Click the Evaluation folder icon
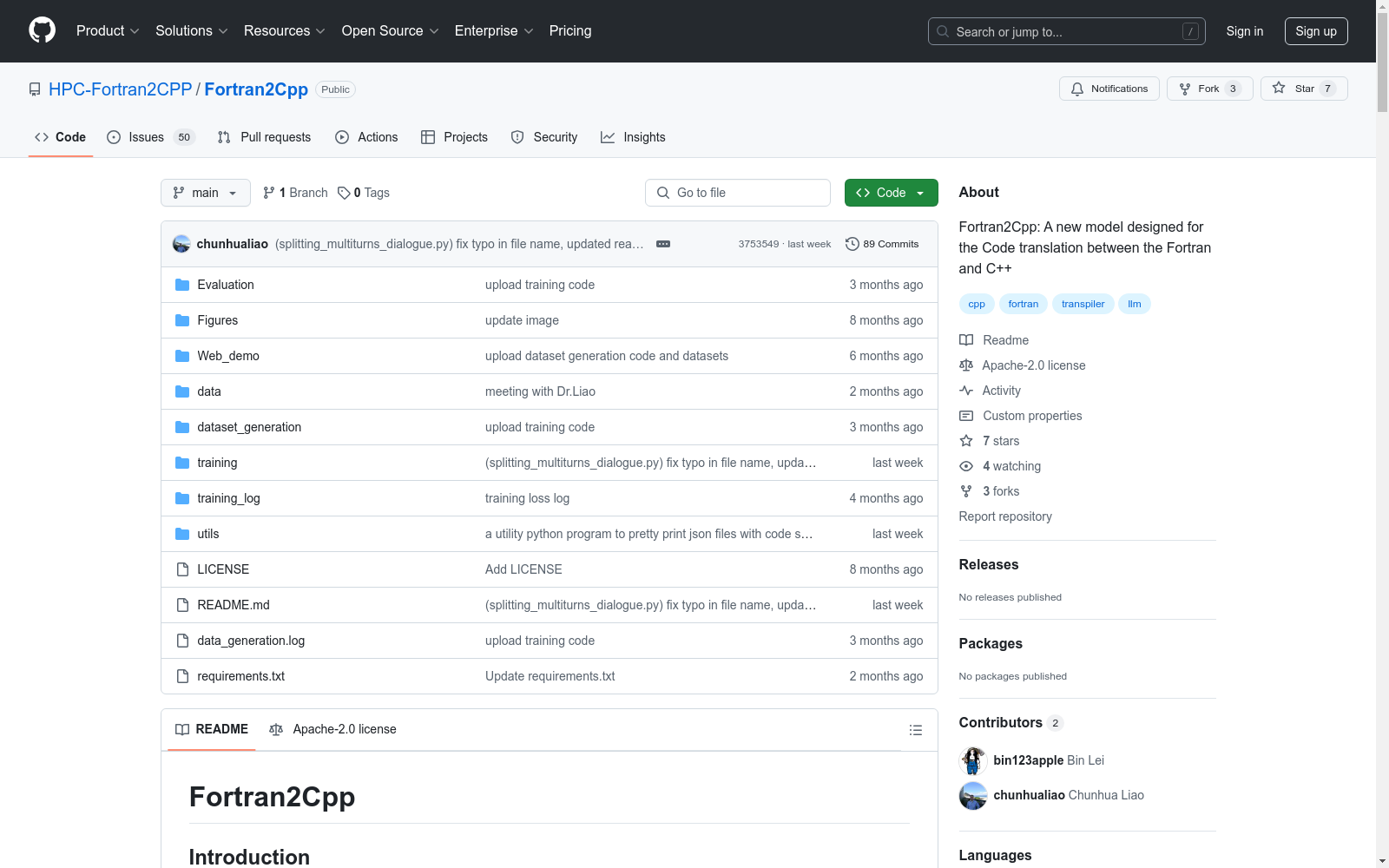Viewport: 1389px width, 868px height. pos(182,285)
